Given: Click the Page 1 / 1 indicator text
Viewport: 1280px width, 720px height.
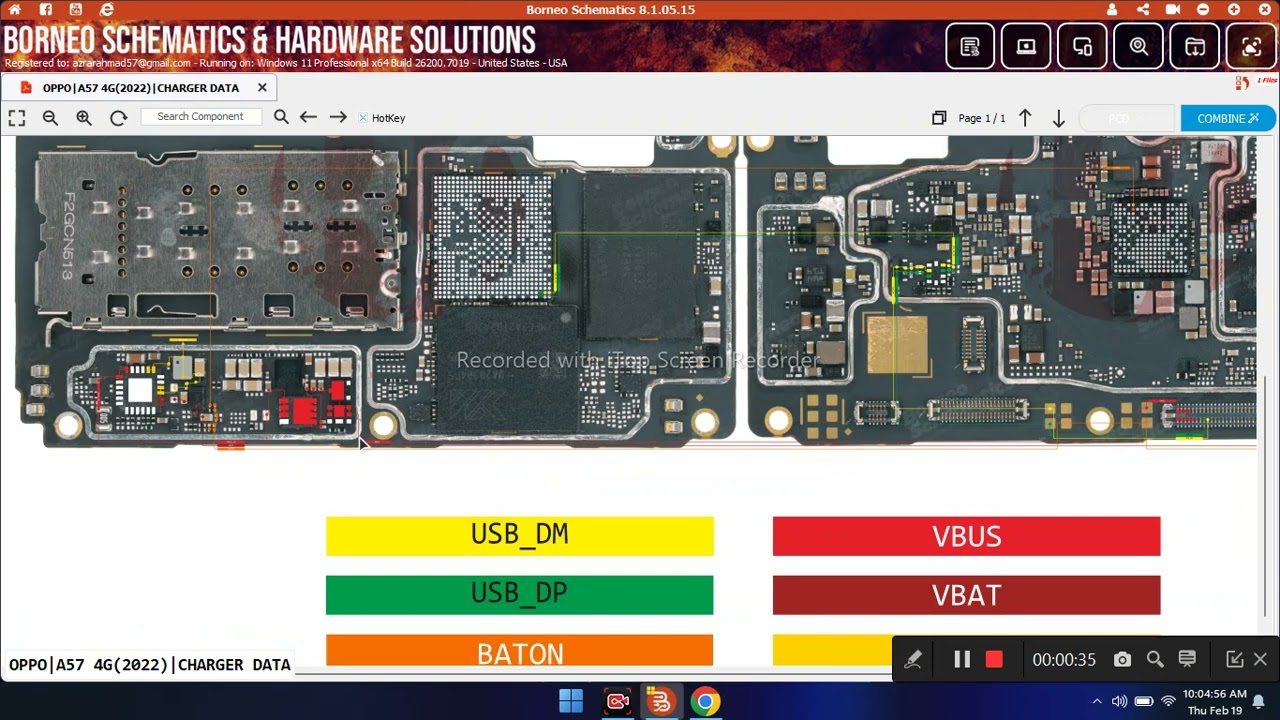Looking at the screenshot, I should [982, 118].
